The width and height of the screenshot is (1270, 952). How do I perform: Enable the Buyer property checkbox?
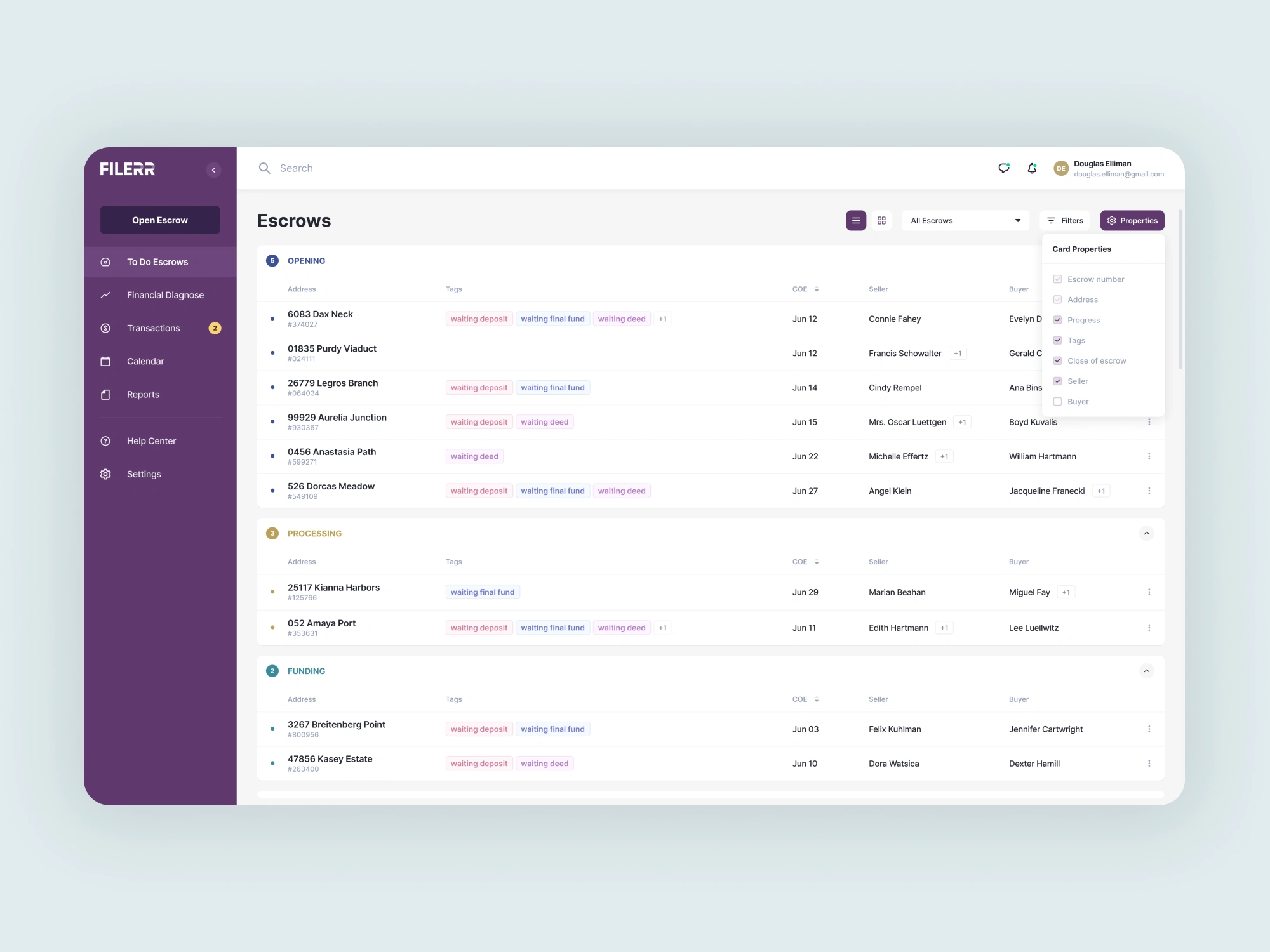pyautogui.click(x=1057, y=402)
